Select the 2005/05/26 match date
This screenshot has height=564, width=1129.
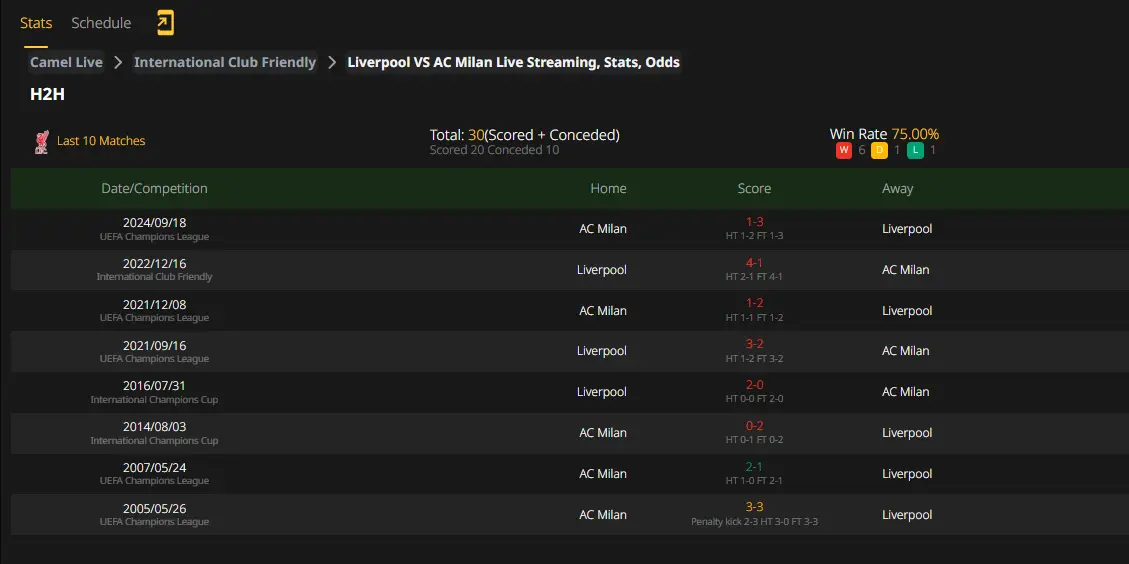(154, 509)
